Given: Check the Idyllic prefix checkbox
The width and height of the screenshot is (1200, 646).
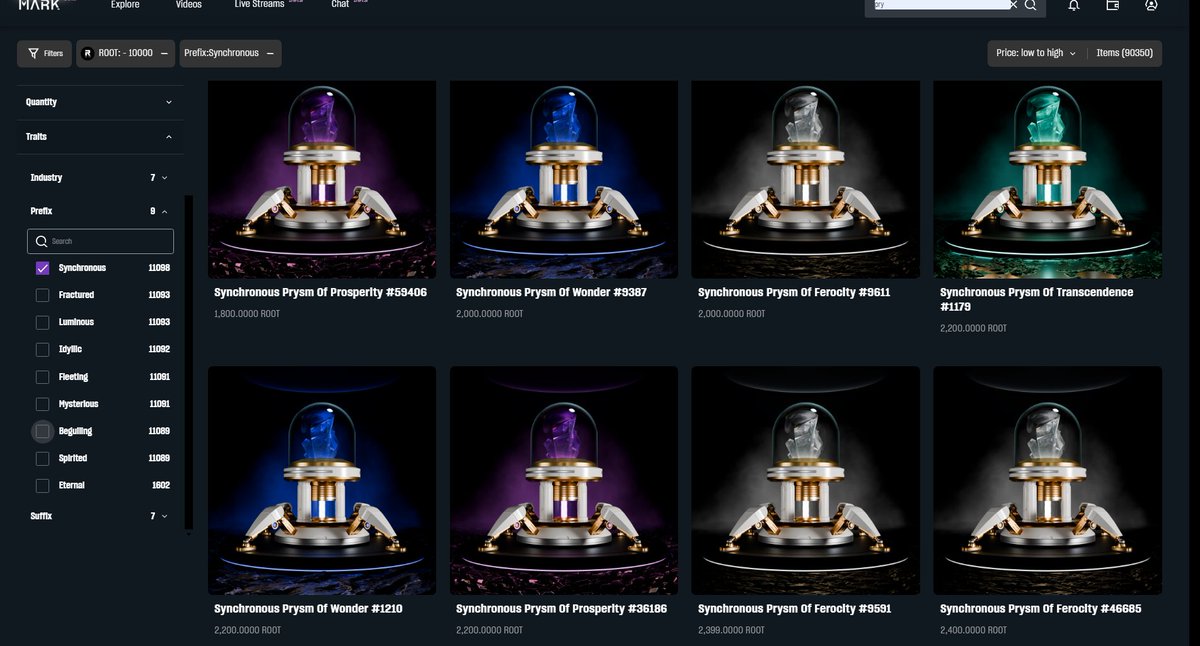Looking at the screenshot, I should coord(42,349).
